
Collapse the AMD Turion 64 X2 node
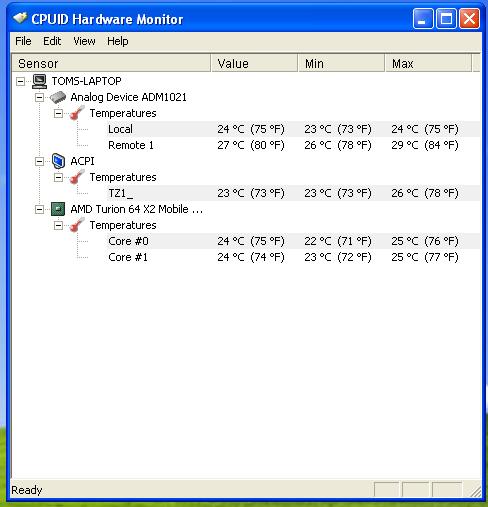[39, 209]
